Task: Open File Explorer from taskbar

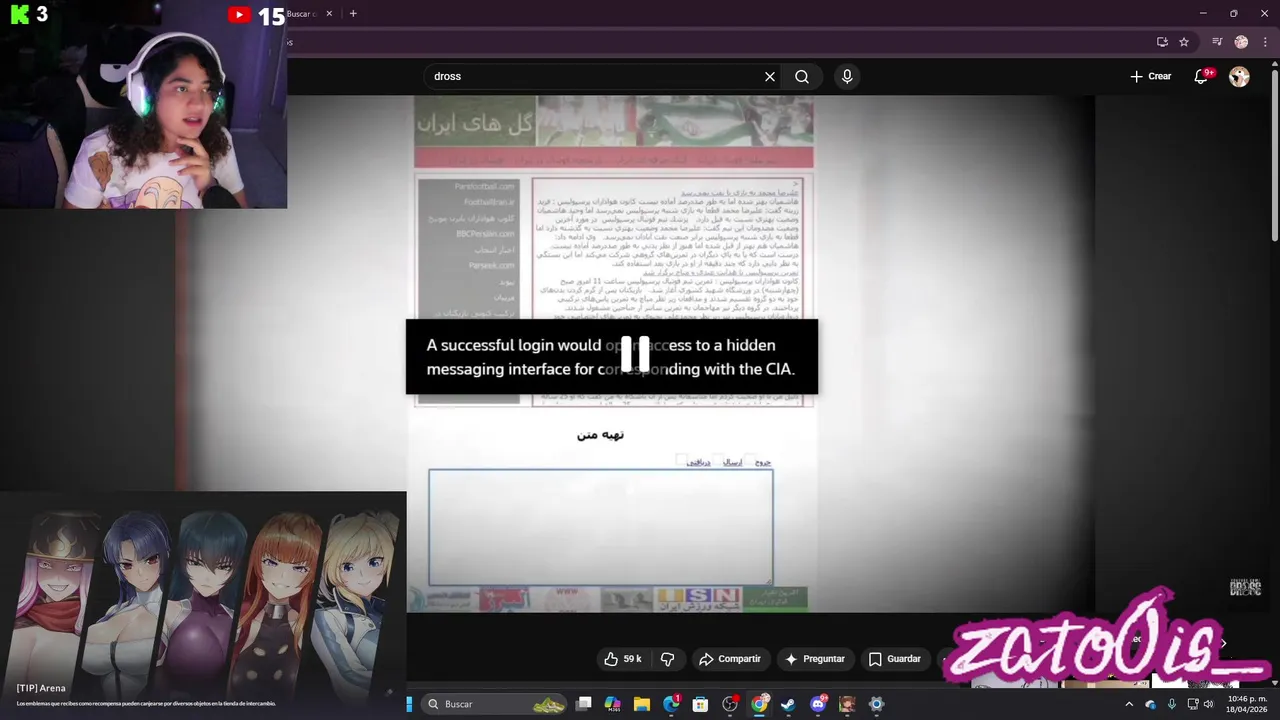Action: (x=642, y=704)
